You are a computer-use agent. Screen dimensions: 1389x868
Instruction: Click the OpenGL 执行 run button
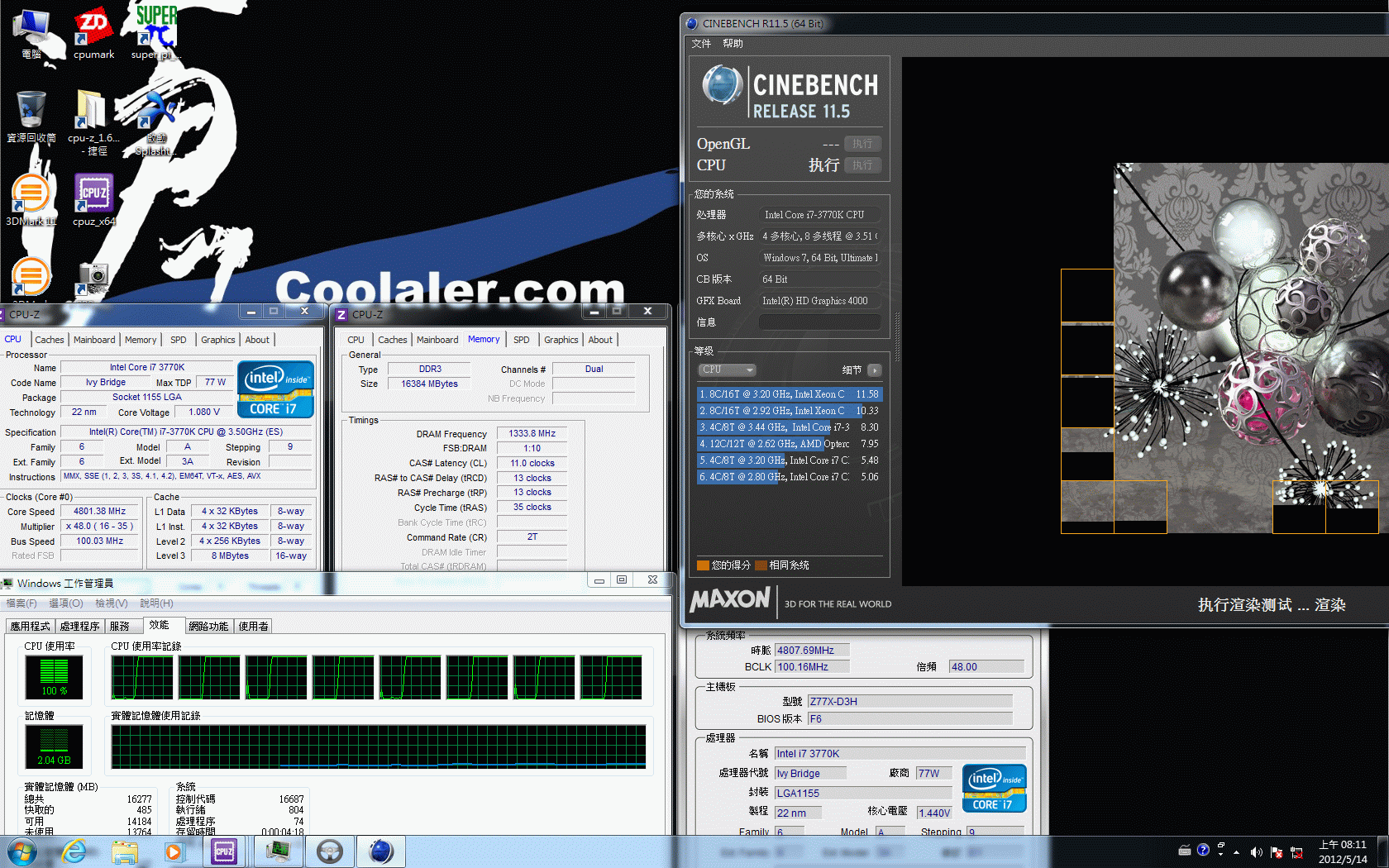[862, 144]
